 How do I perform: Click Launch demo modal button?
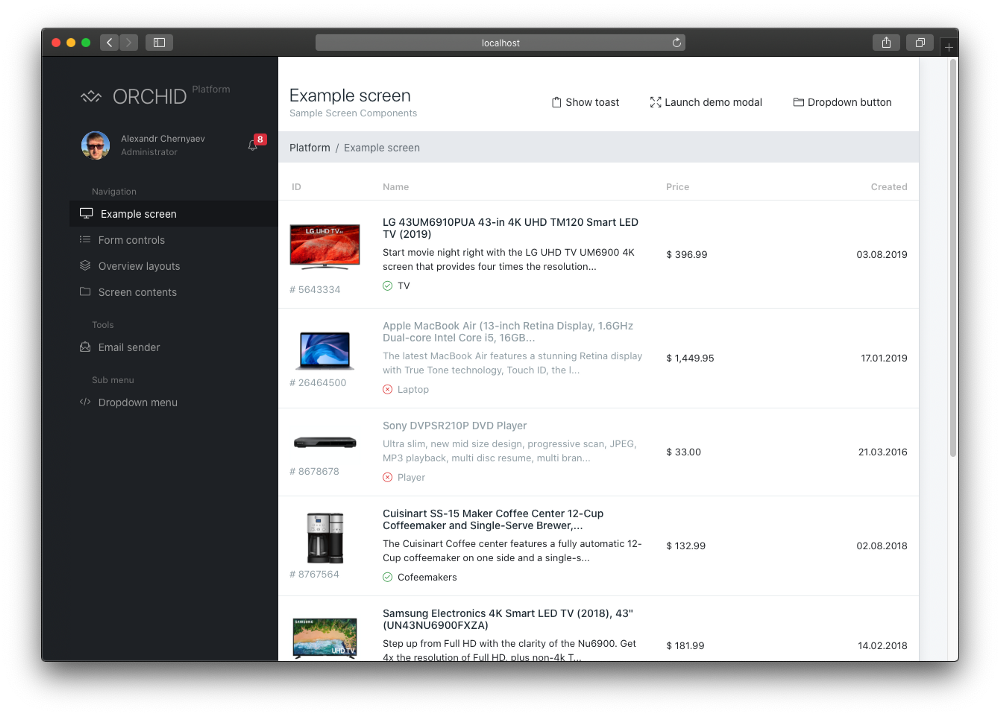[x=706, y=102]
